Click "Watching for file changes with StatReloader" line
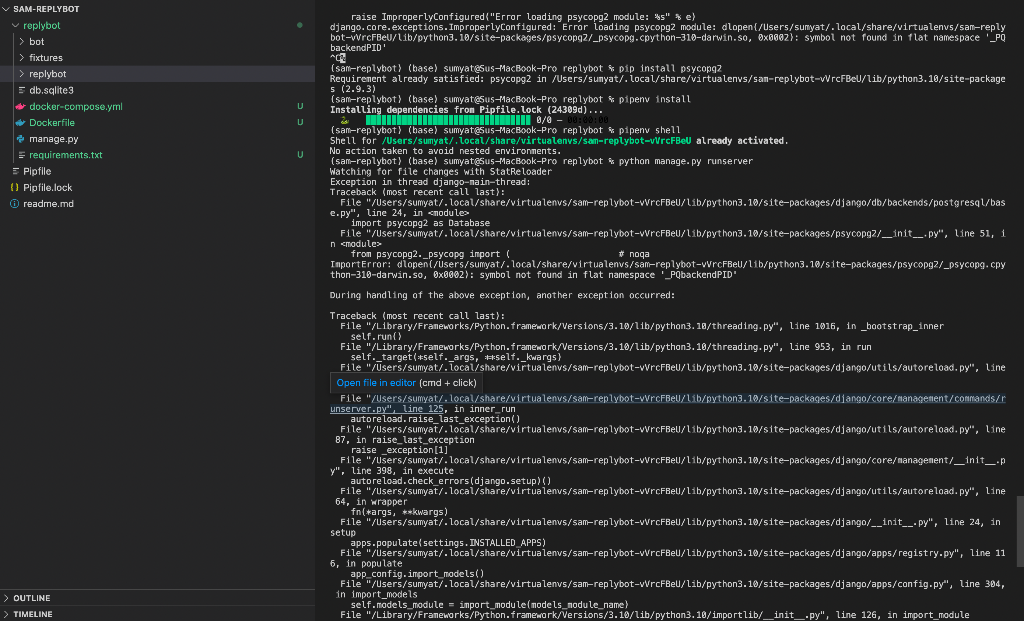This screenshot has width=1024, height=621. [x=441, y=172]
